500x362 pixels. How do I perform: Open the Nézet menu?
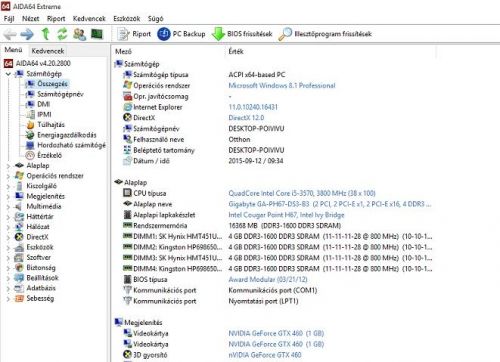(31, 19)
